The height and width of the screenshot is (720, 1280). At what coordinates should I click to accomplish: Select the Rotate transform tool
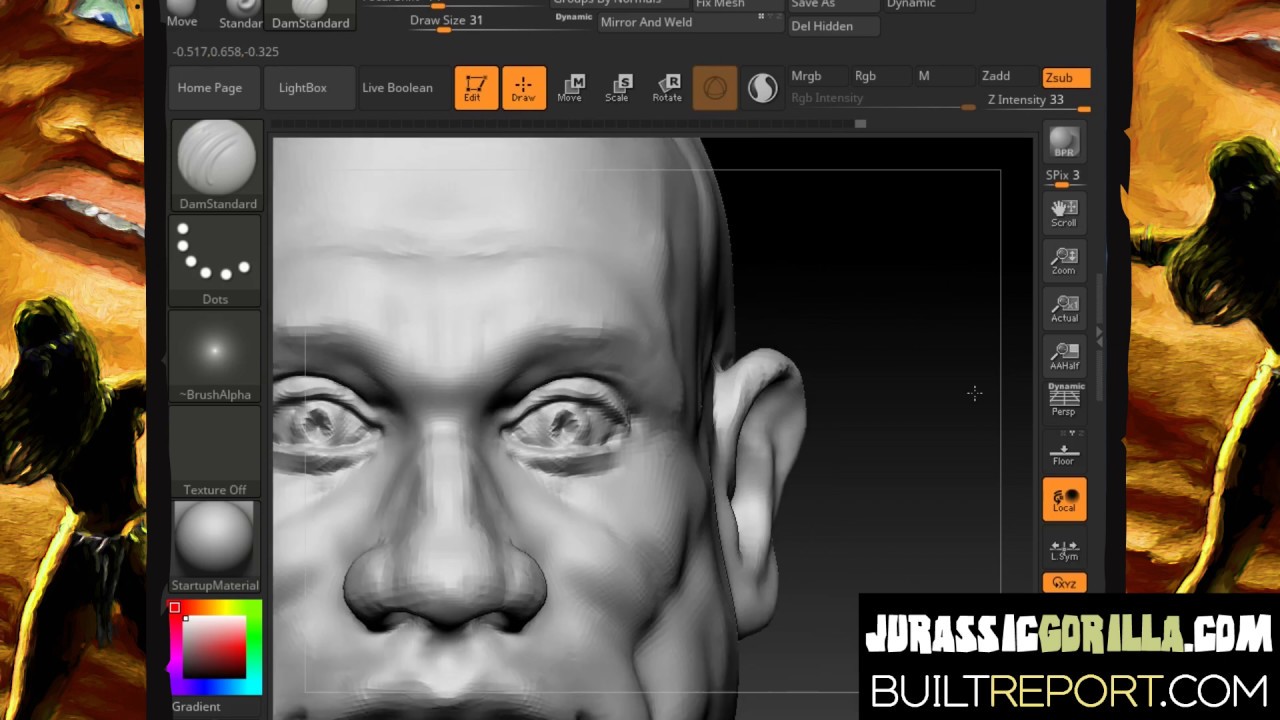[667, 88]
